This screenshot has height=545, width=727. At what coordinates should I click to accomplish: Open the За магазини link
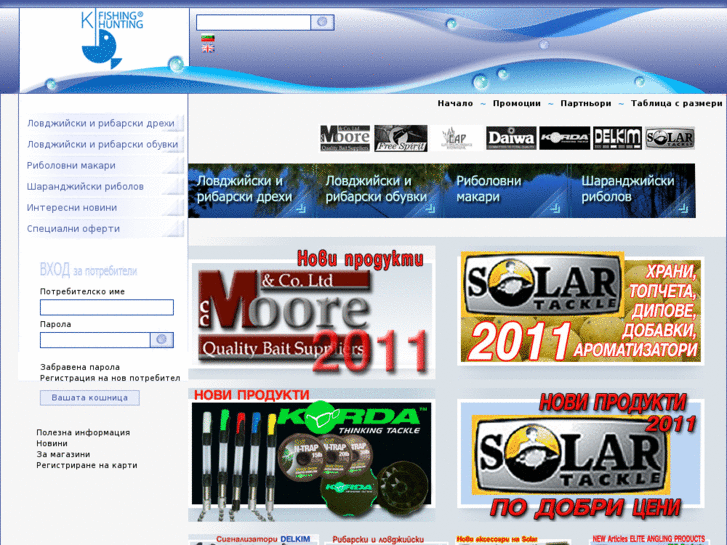click(x=63, y=455)
